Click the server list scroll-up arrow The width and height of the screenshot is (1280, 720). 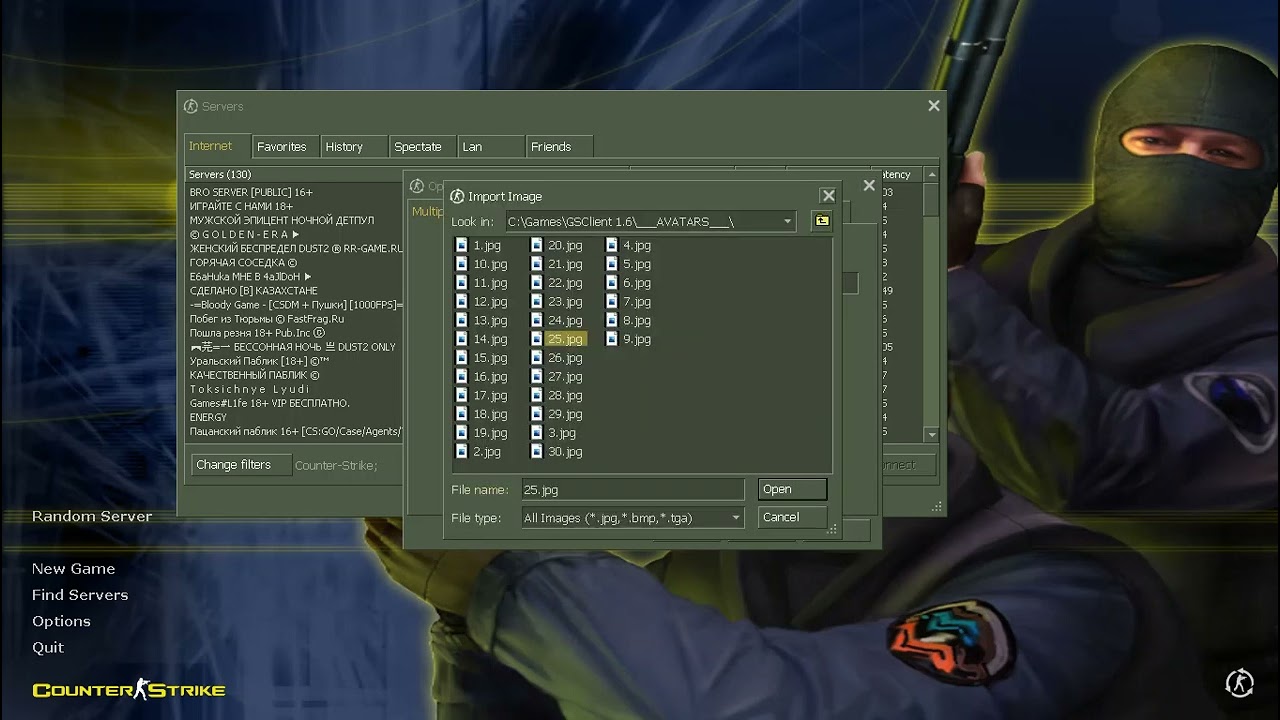[x=932, y=174]
